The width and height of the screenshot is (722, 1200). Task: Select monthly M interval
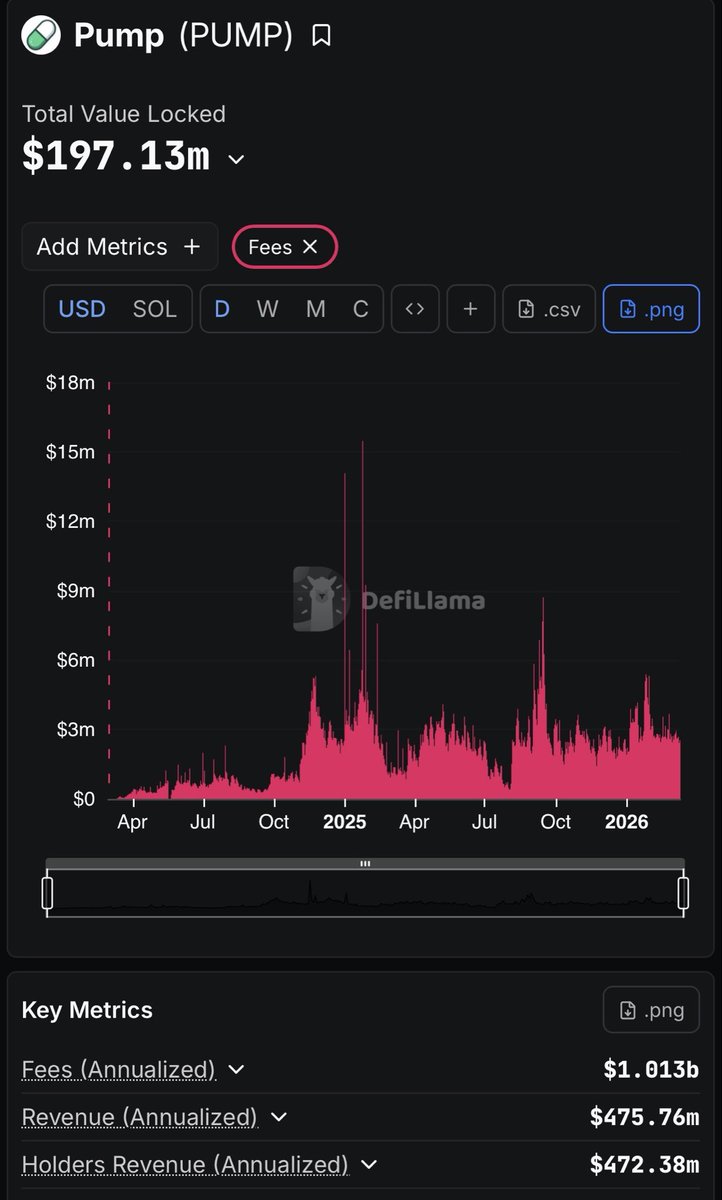[316, 309]
